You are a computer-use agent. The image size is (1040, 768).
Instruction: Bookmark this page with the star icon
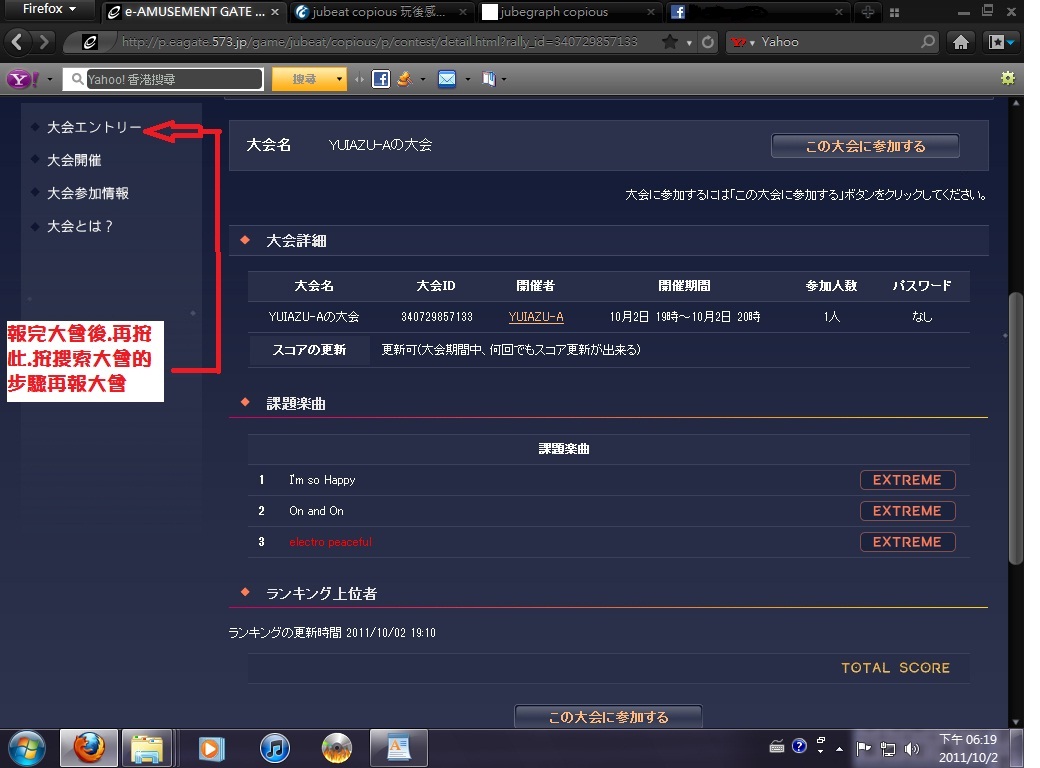click(x=669, y=42)
